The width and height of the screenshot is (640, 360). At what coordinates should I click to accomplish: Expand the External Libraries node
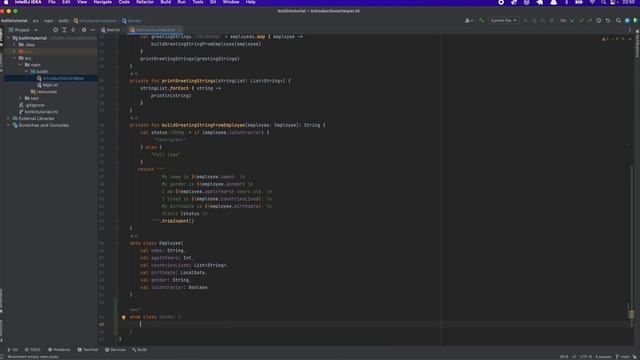point(8,118)
